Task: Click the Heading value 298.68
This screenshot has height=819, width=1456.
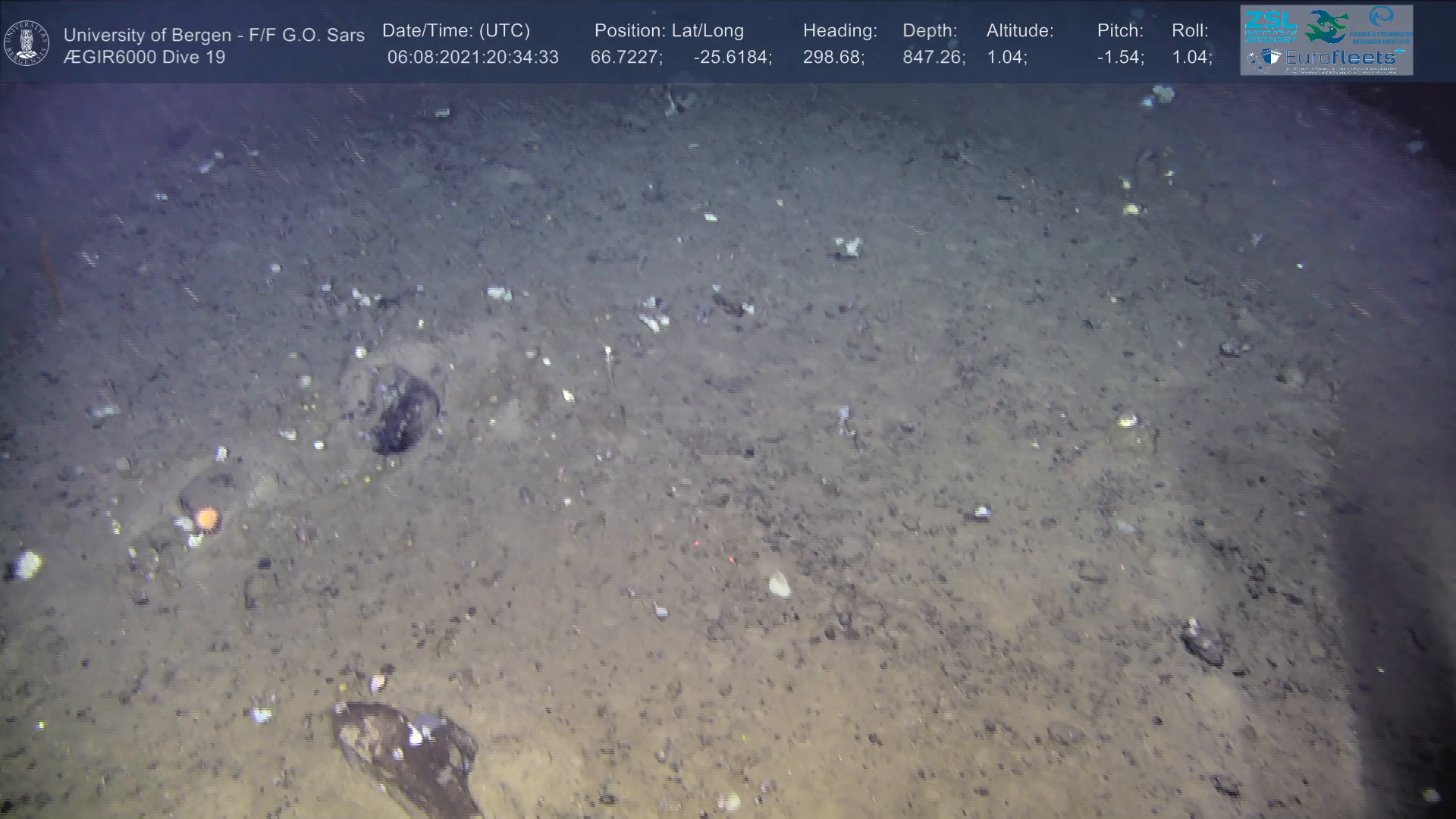Action: 833,58
